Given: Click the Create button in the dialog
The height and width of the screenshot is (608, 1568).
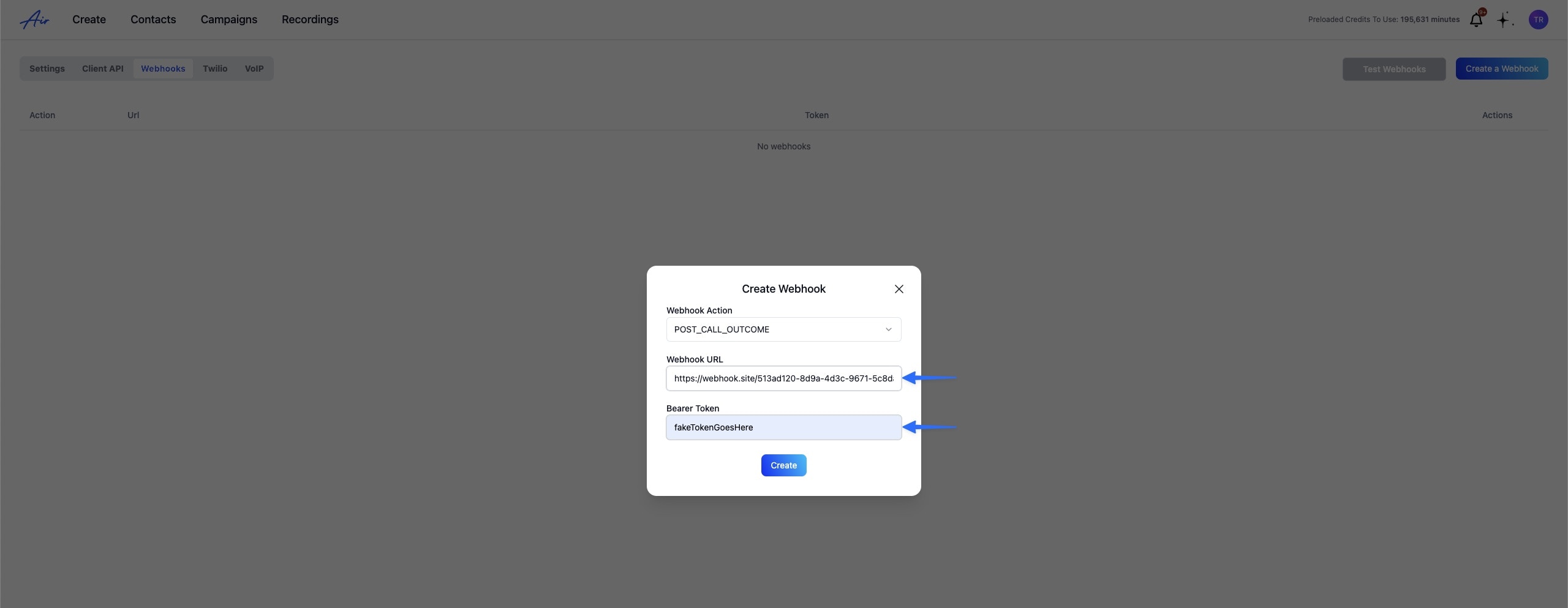Looking at the screenshot, I should 783,465.
